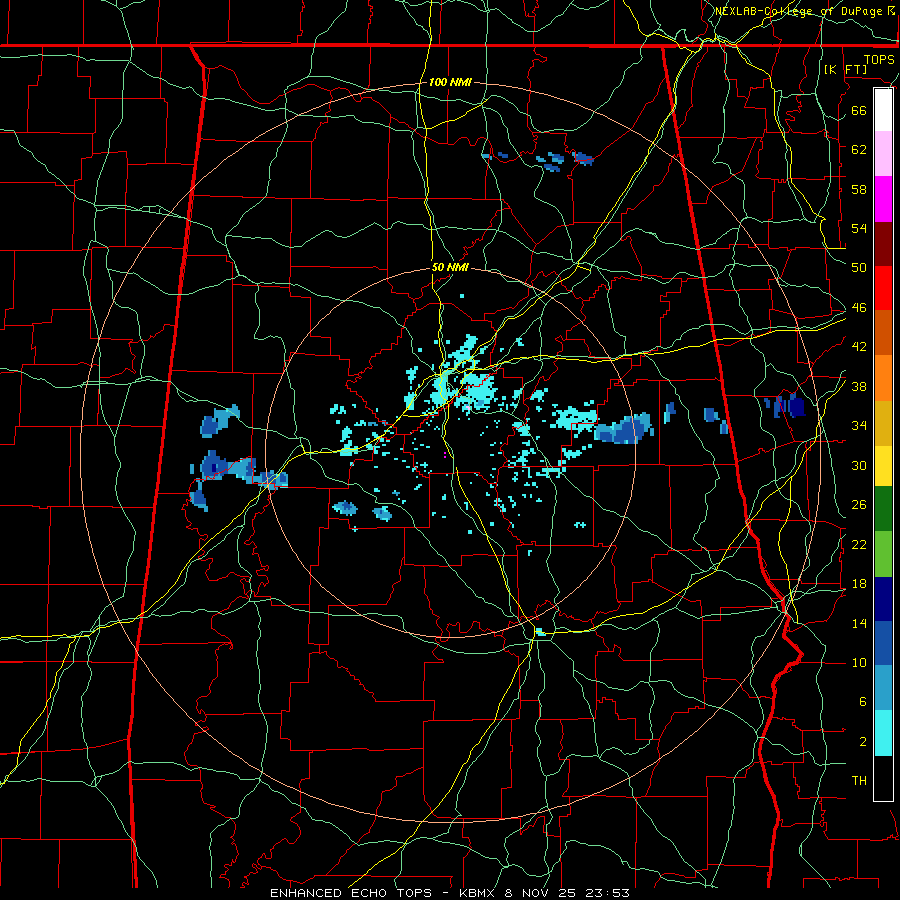
Task: Click the '23:53' timestamp text
Action: (x=607, y=893)
